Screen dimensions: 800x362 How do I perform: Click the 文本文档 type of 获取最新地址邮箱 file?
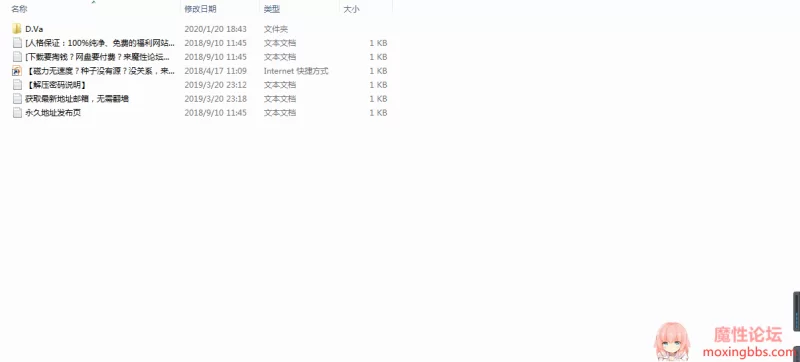[280, 98]
